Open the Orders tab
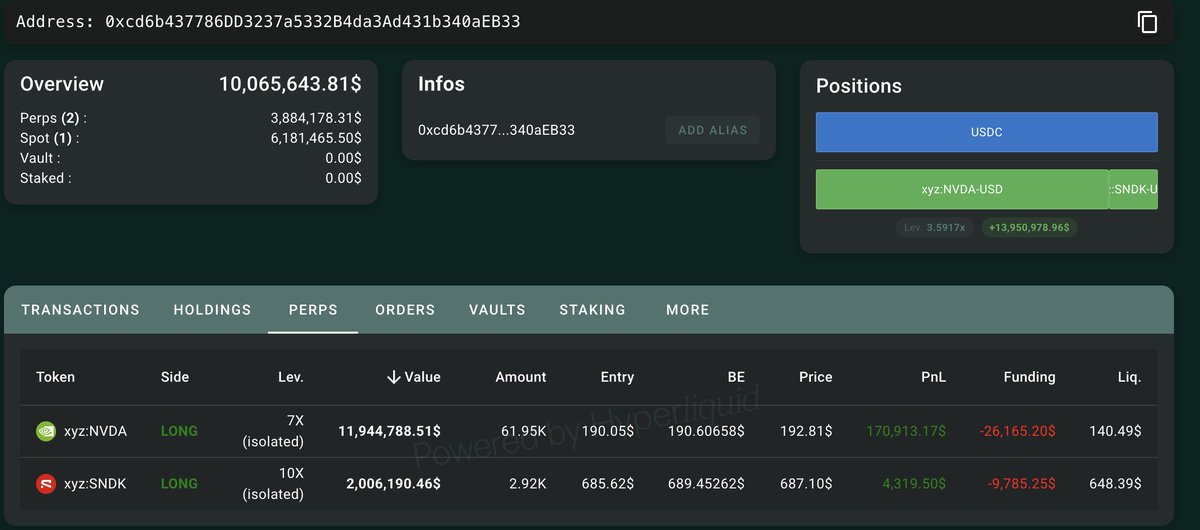The height and width of the screenshot is (530, 1200). [405, 310]
